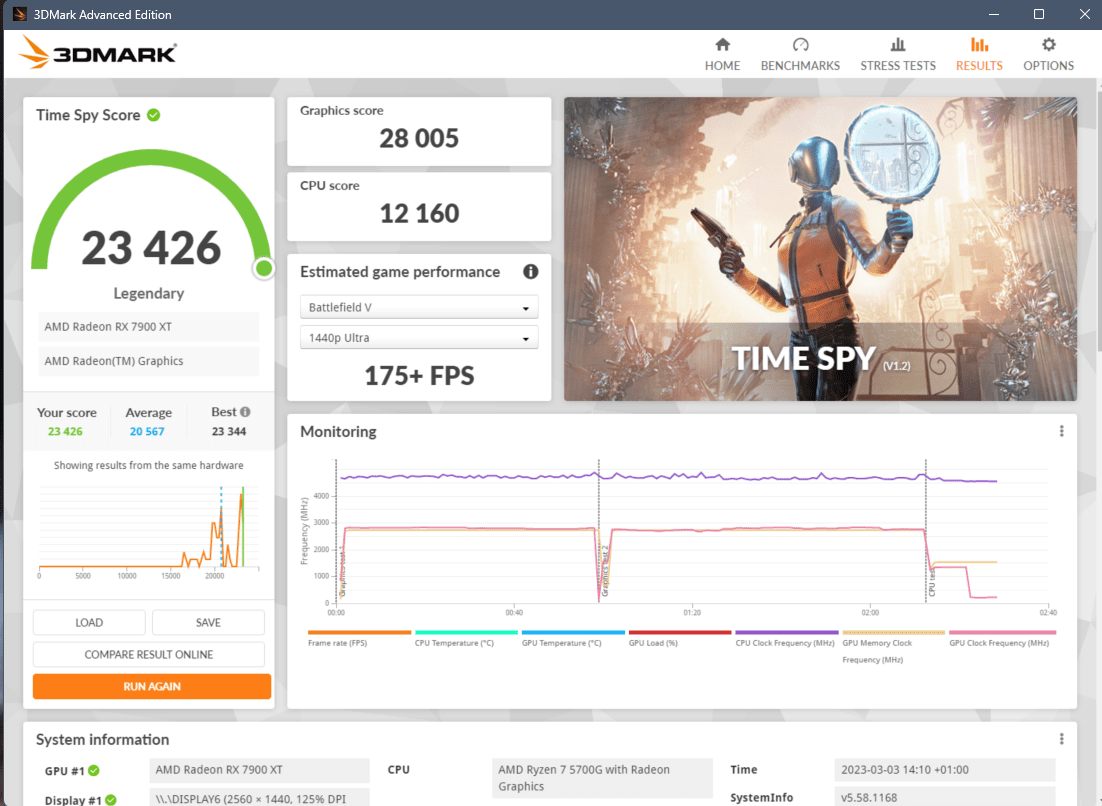The image size is (1102, 806).
Task: Click the Graphics score 28 005 value
Action: [x=419, y=138]
